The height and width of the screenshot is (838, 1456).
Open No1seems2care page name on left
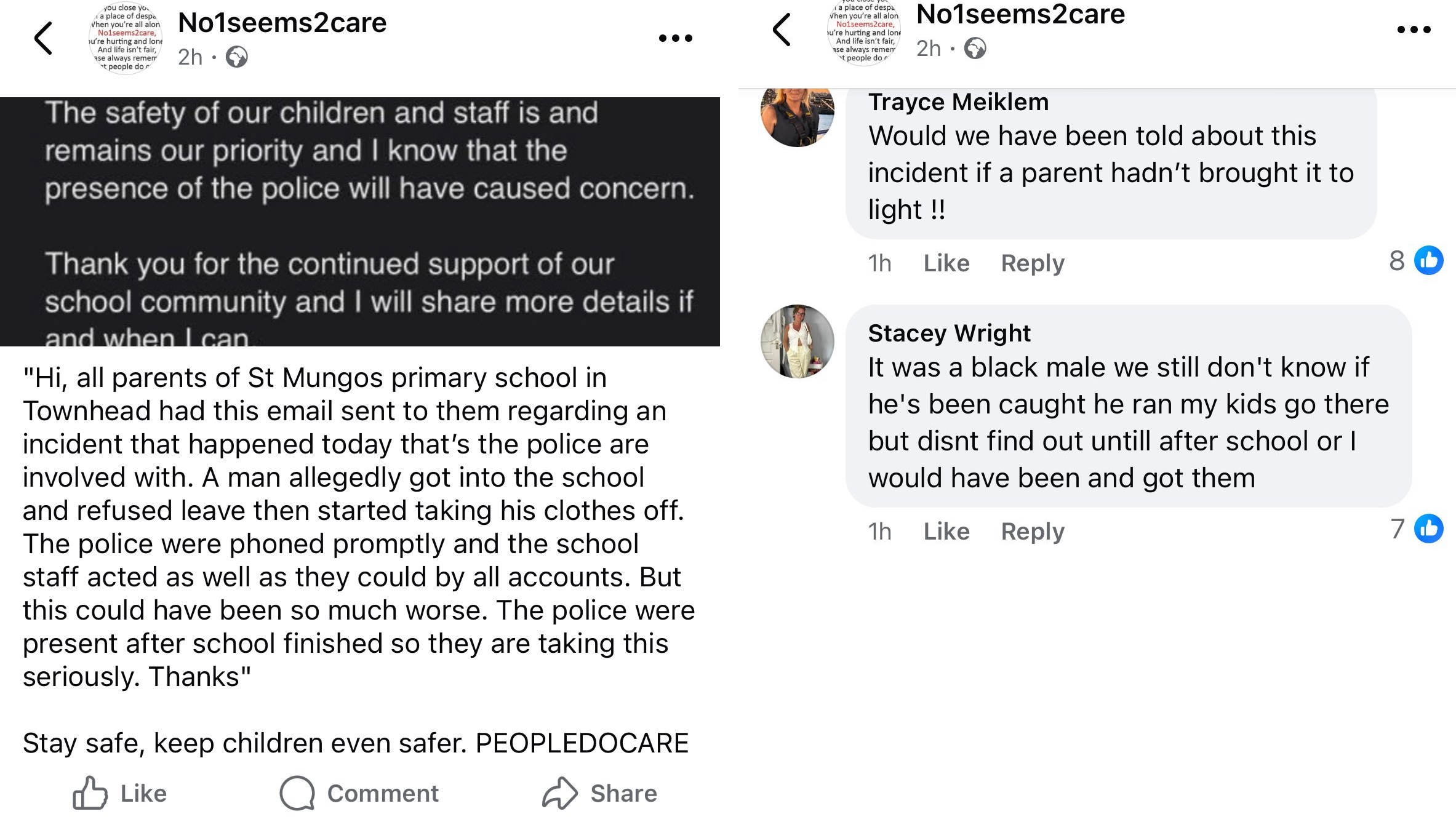click(x=282, y=23)
